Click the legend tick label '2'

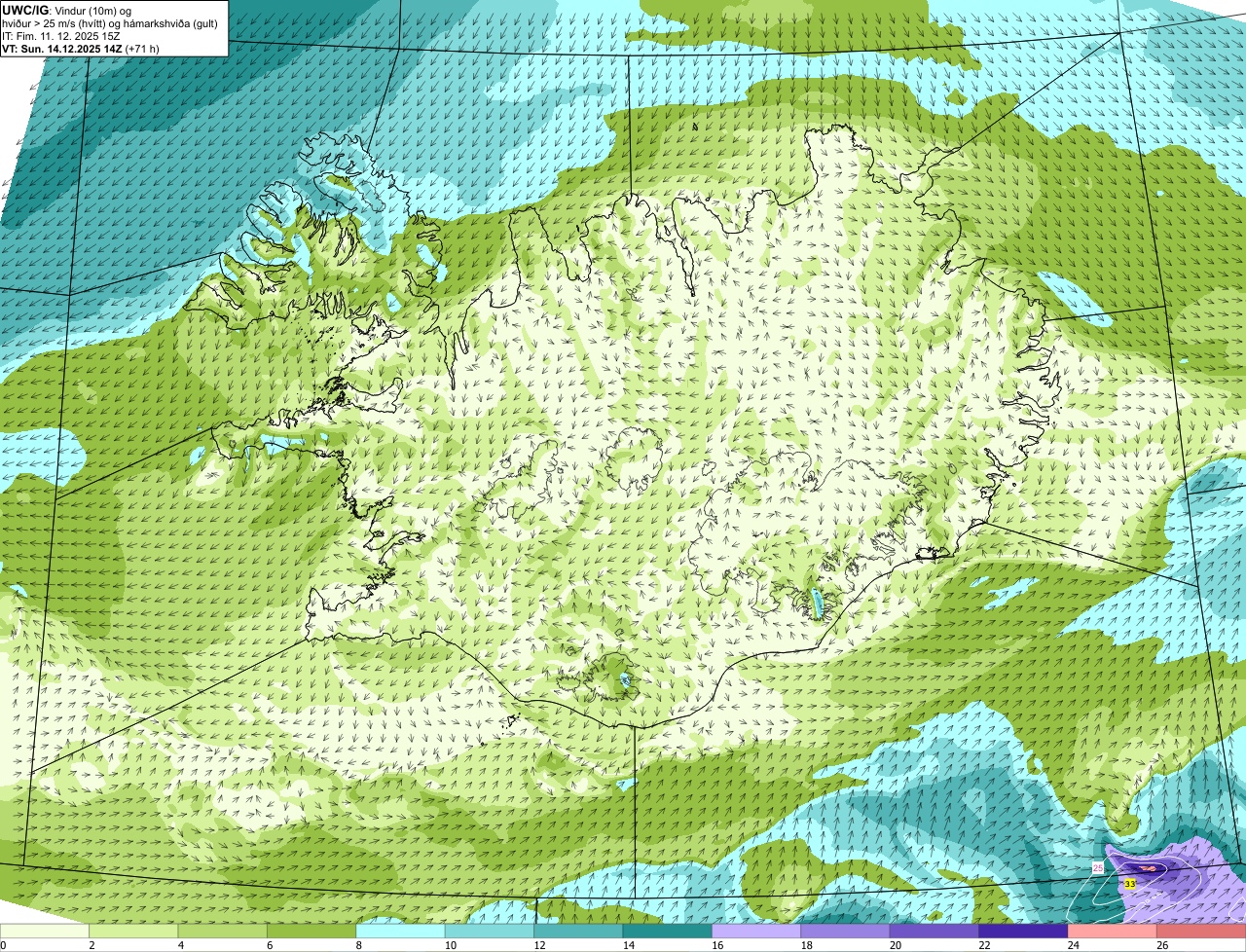click(x=92, y=945)
